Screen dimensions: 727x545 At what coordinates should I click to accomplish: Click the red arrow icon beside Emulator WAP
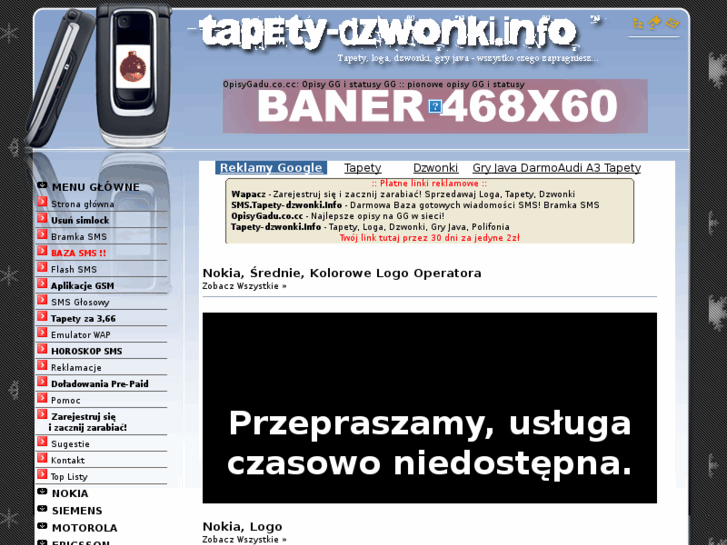click(x=42, y=333)
